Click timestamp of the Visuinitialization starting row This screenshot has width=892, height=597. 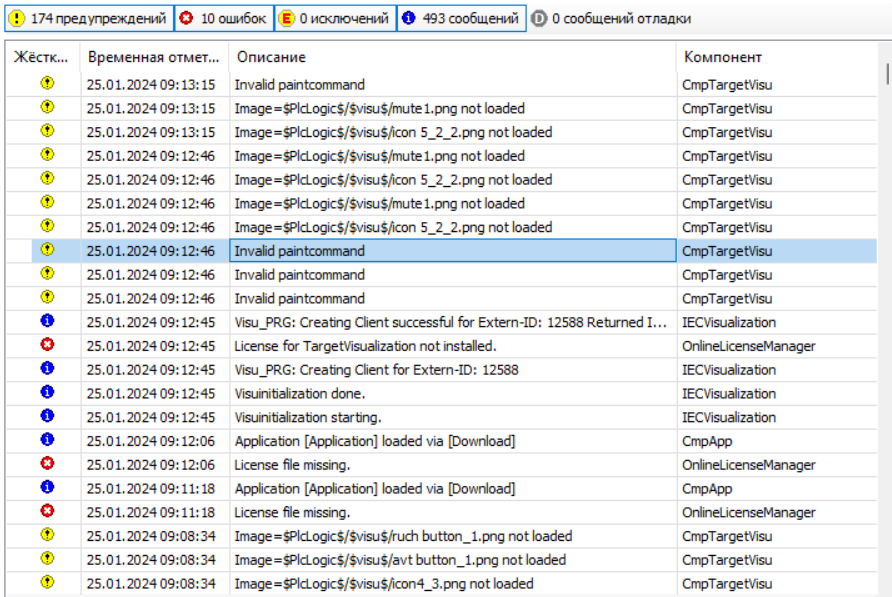click(151, 418)
